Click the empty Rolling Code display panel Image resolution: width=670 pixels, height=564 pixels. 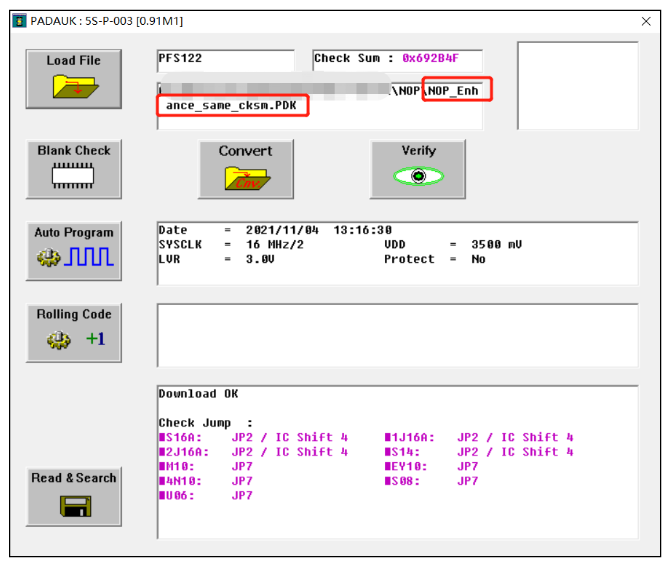(397, 335)
